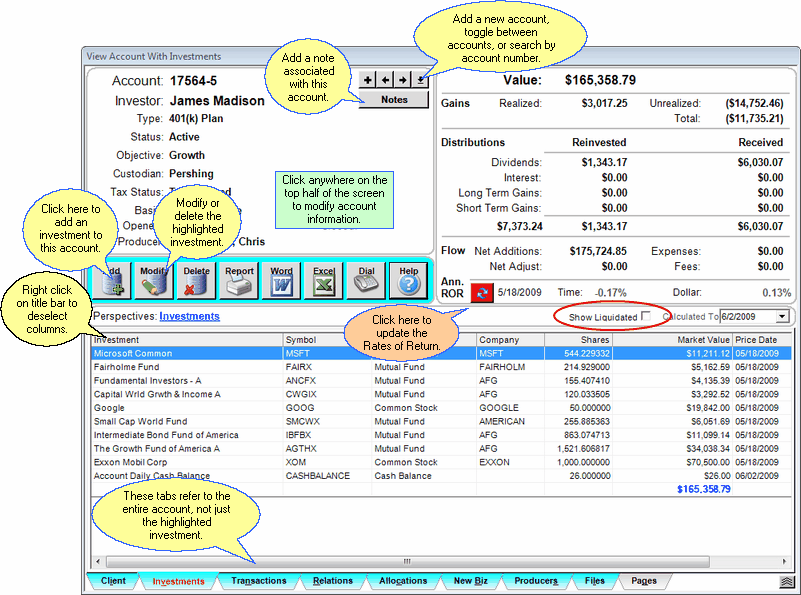Click the right arrow to view next account
801x595 pixels.
(x=403, y=79)
